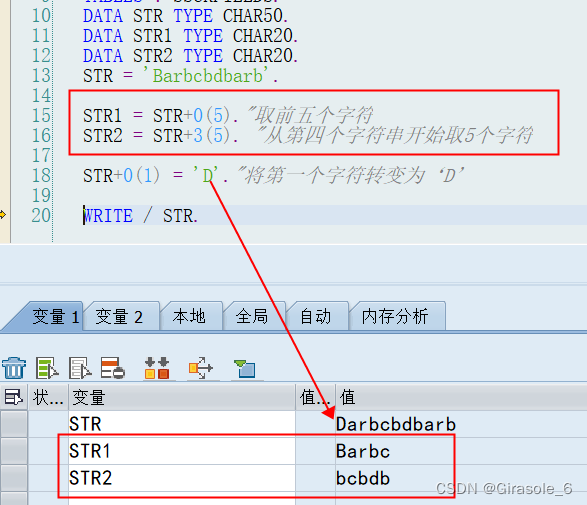
Task: Open the 全局 tab
Action: pyautogui.click(x=252, y=317)
